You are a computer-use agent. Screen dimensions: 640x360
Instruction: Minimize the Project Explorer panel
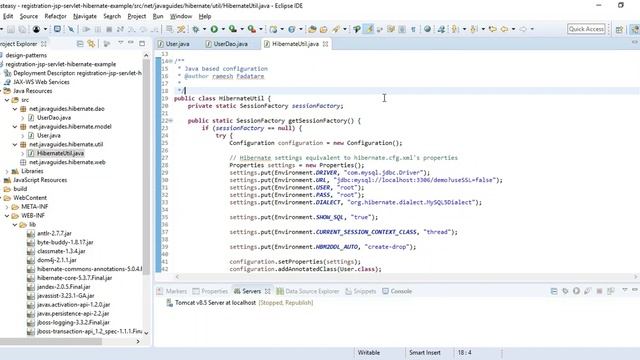(131, 43)
